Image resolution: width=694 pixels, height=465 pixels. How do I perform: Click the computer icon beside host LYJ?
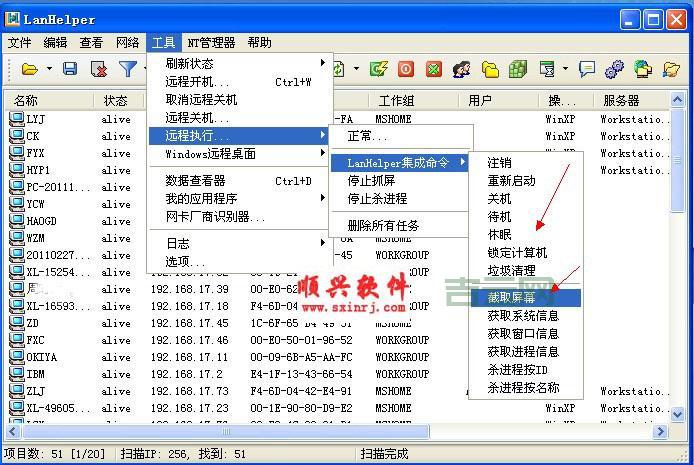click(16, 119)
